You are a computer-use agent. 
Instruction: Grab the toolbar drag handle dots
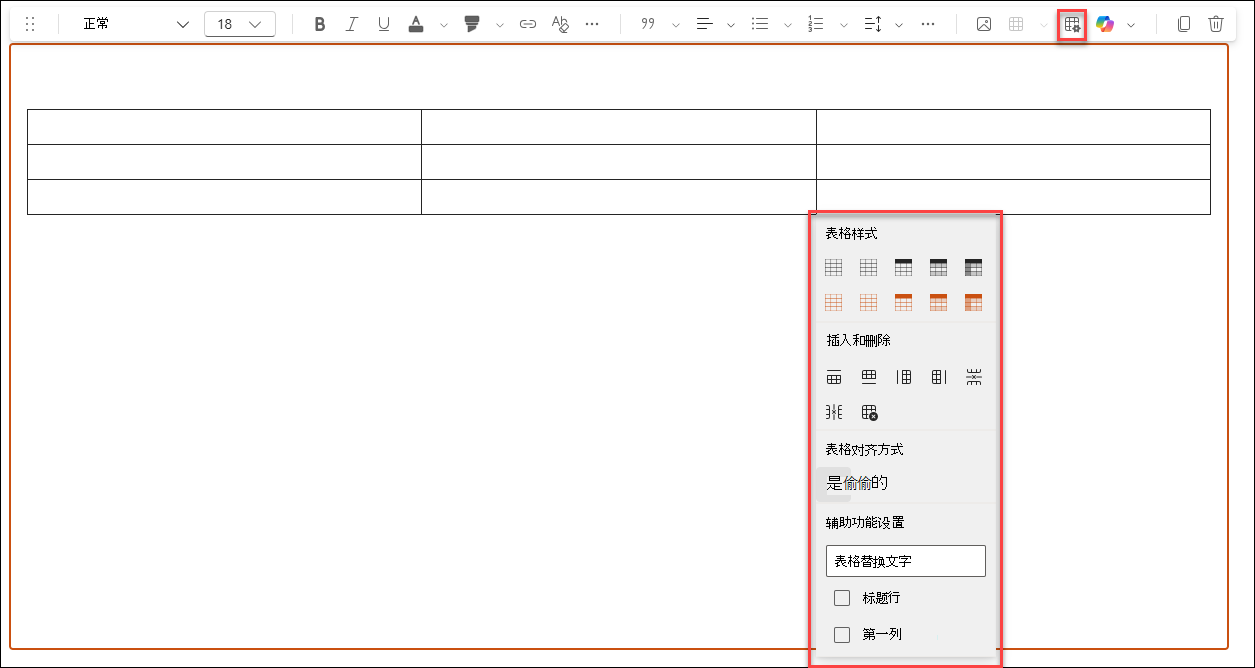30,24
